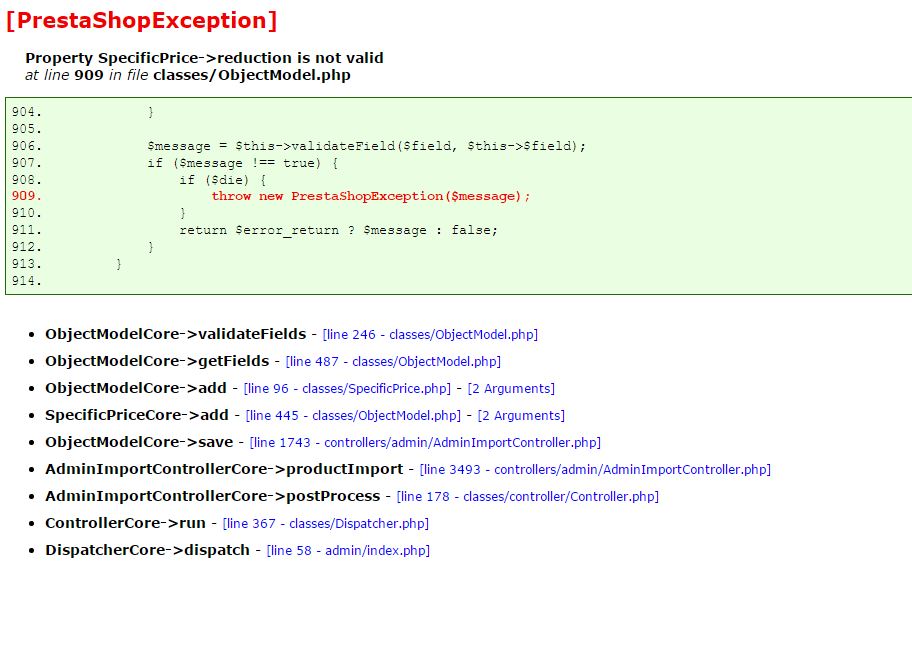
Task: Click the PrestaShopException heading
Action: [141, 20]
